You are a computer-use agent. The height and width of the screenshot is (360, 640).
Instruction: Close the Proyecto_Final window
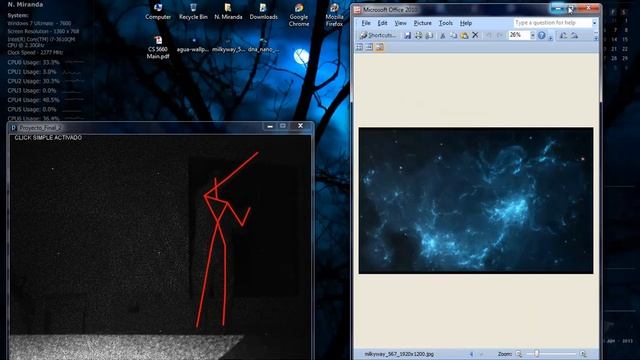300,126
